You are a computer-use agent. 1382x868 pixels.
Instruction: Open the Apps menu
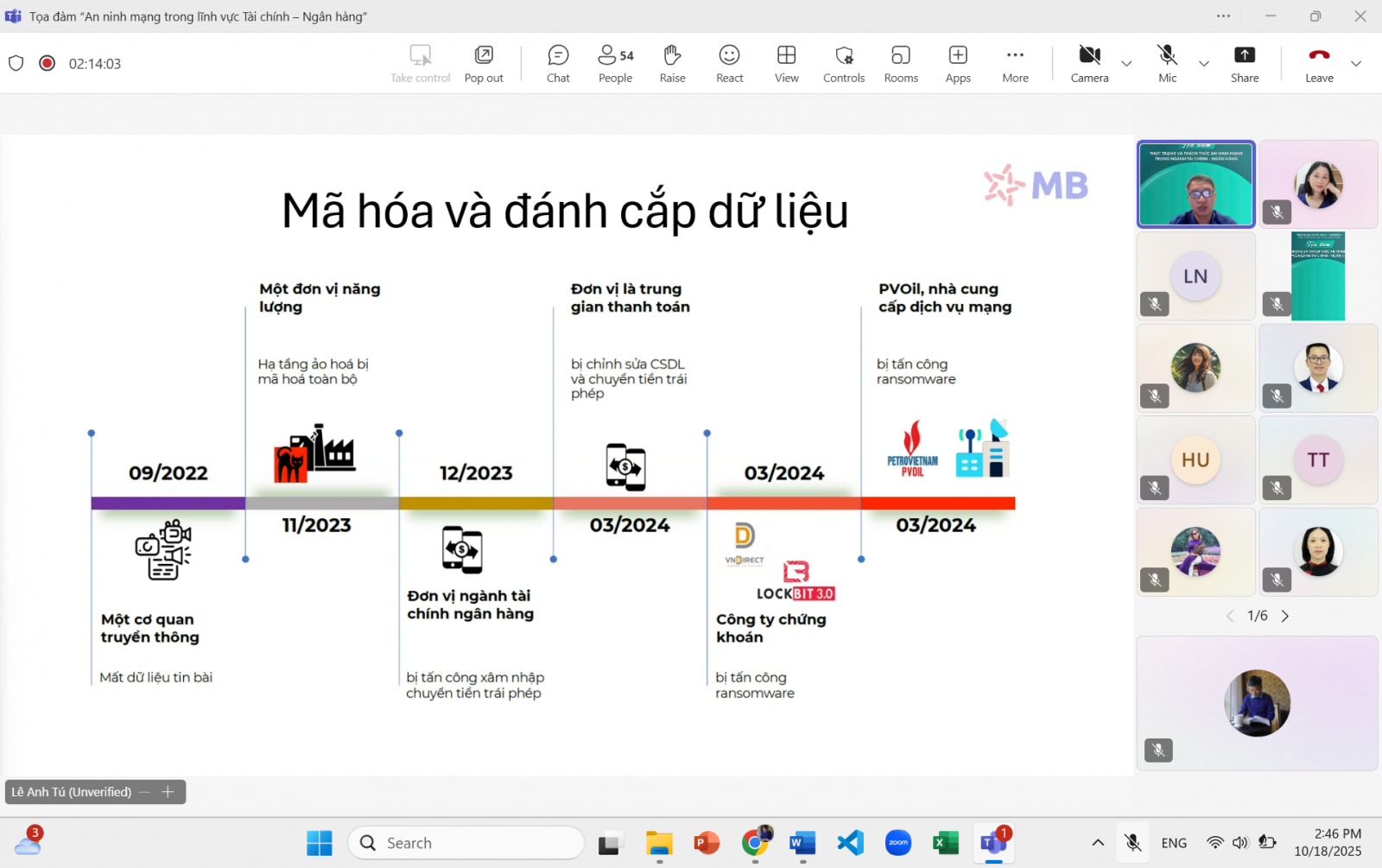[x=958, y=64]
